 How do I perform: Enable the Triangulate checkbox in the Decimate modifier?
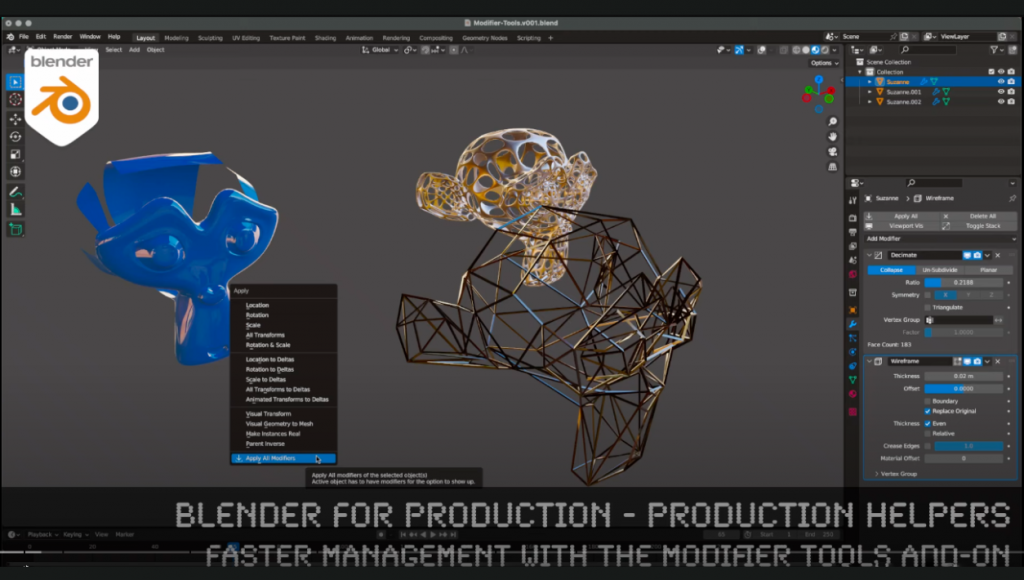pyautogui.click(x=928, y=308)
